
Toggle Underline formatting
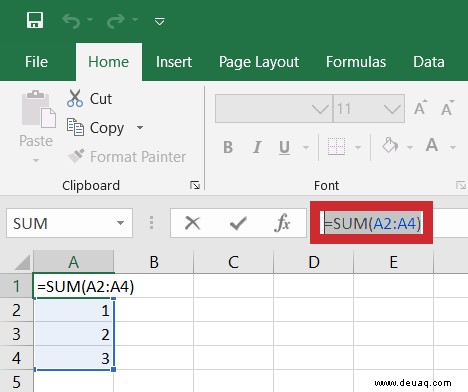(284, 147)
